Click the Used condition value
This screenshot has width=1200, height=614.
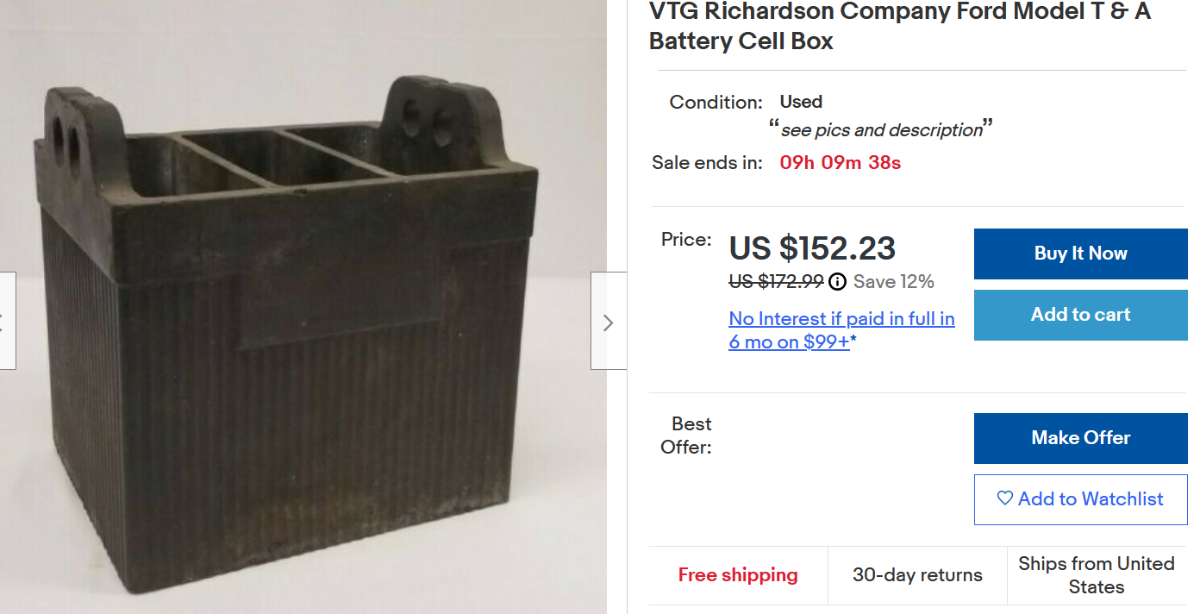[801, 102]
